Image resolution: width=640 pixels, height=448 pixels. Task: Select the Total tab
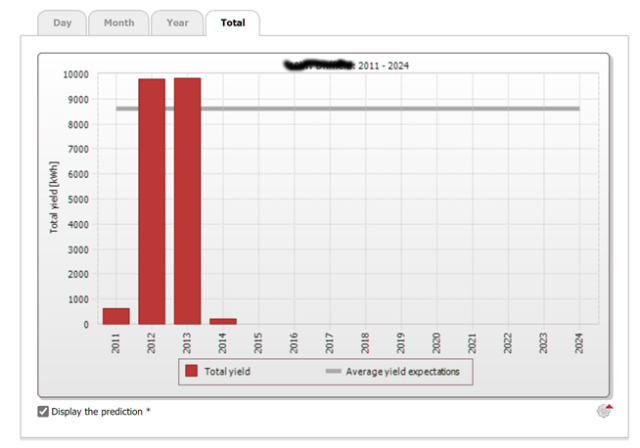tap(232, 22)
